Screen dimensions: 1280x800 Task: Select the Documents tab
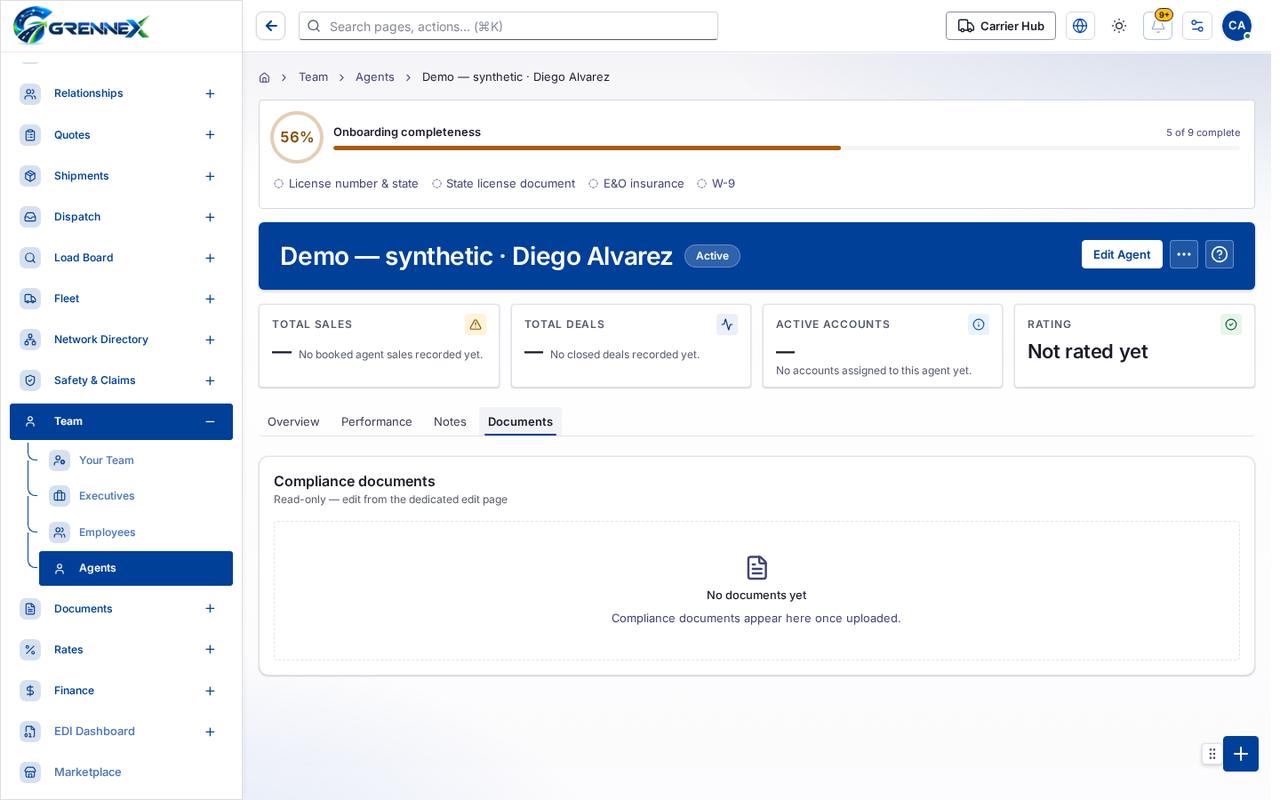tap(520, 422)
